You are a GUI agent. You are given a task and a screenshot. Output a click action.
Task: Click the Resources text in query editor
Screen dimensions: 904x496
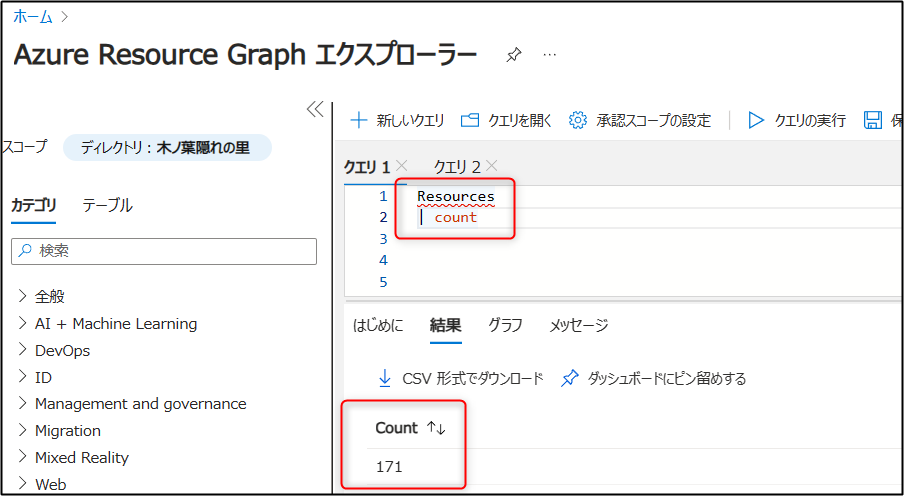(456, 197)
